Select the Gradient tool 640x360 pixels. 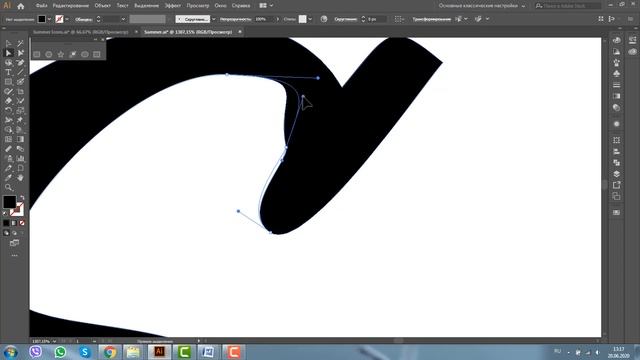20,139
